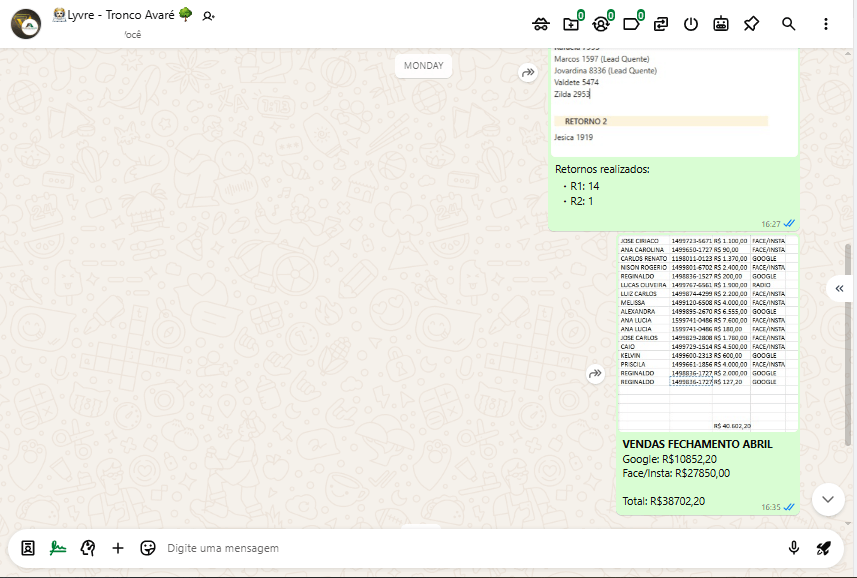This screenshot has height=578, width=857.
Task: Forward the retornos list image message
Action: pos(527,73)
